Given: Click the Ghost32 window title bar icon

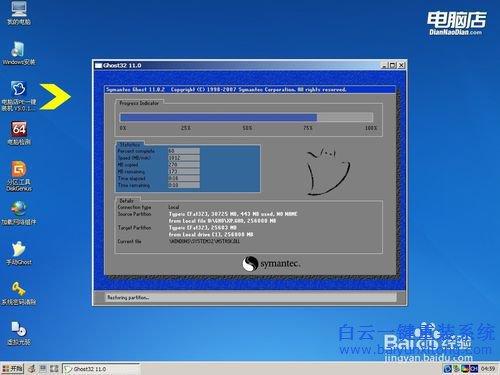Looking at the screenshot, I should 98,65.
